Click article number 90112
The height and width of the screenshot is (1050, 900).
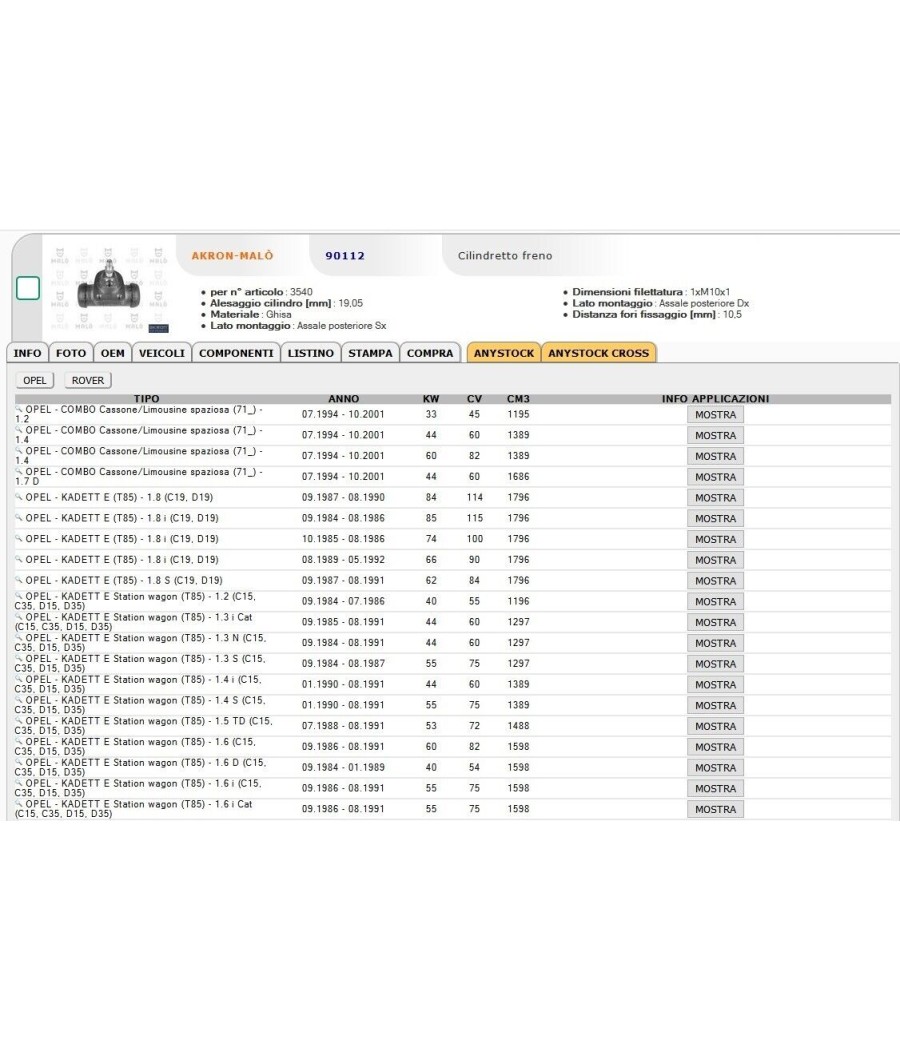pyautogui.click(x=345, y=255)
